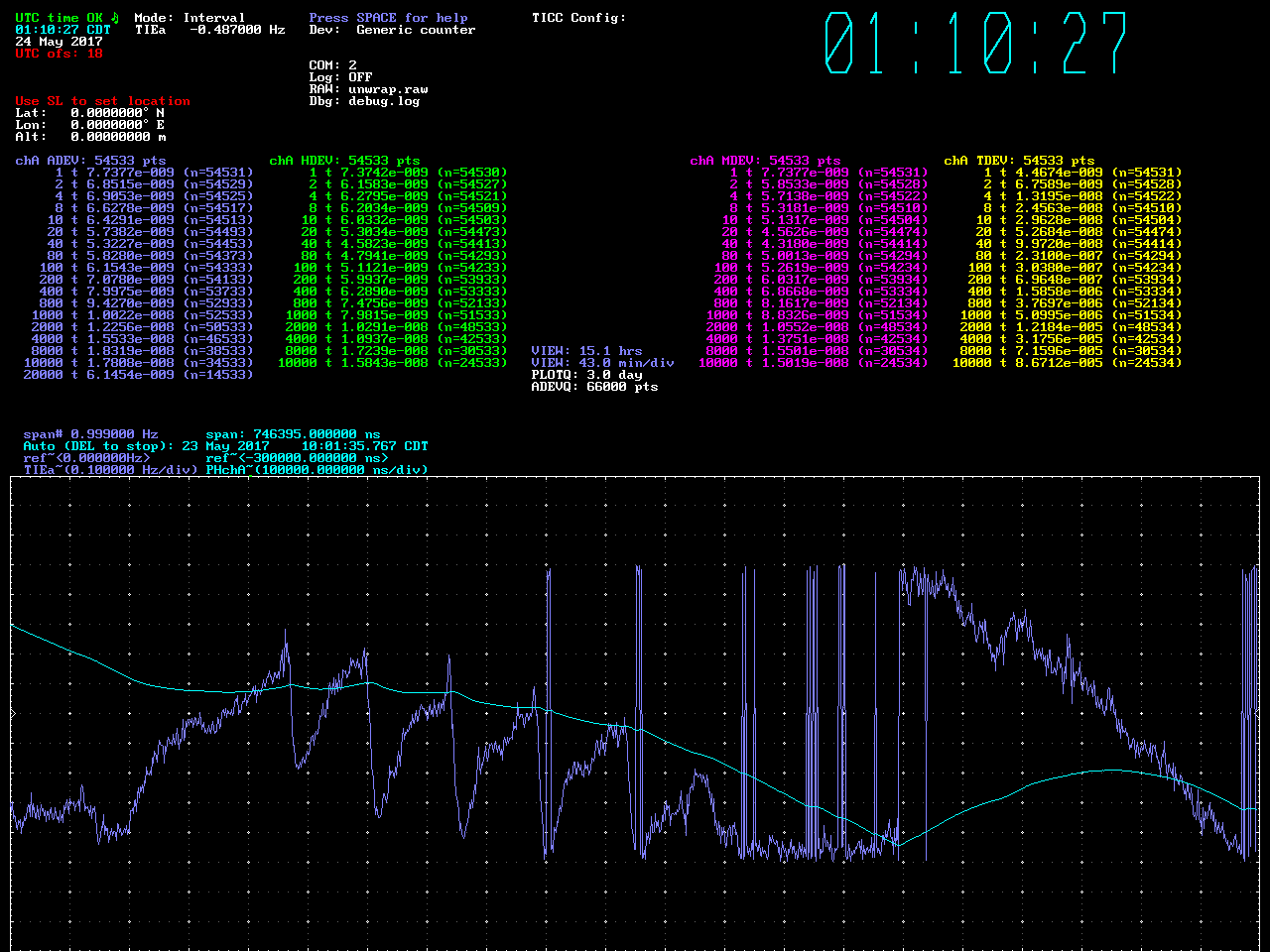Click the 'ADEVQ: 66000 pts' line
1270x952 pixels.
click(594, 387)
